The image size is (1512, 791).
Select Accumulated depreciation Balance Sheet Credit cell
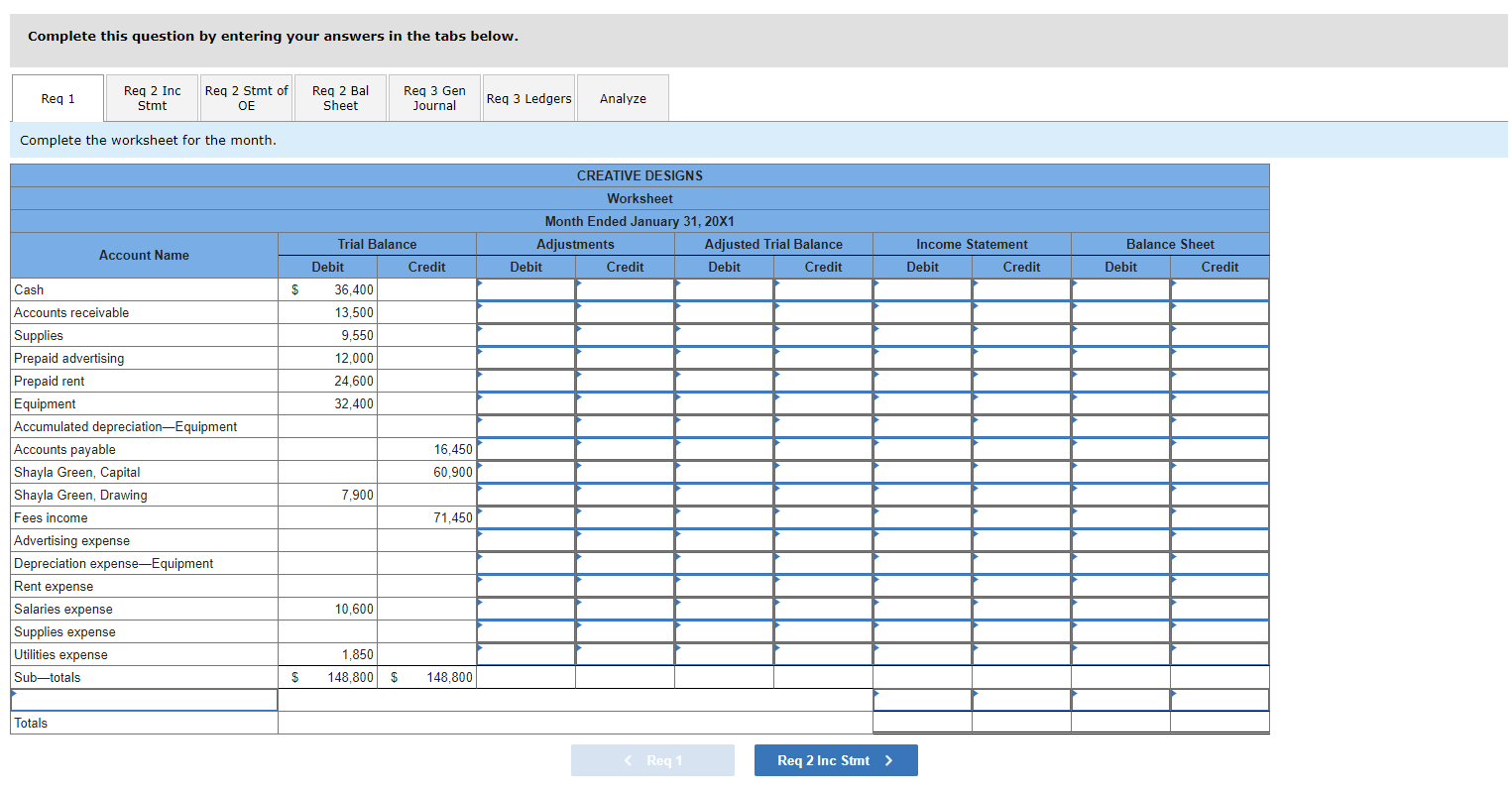pyautogui.click(x=1220, y=426)
